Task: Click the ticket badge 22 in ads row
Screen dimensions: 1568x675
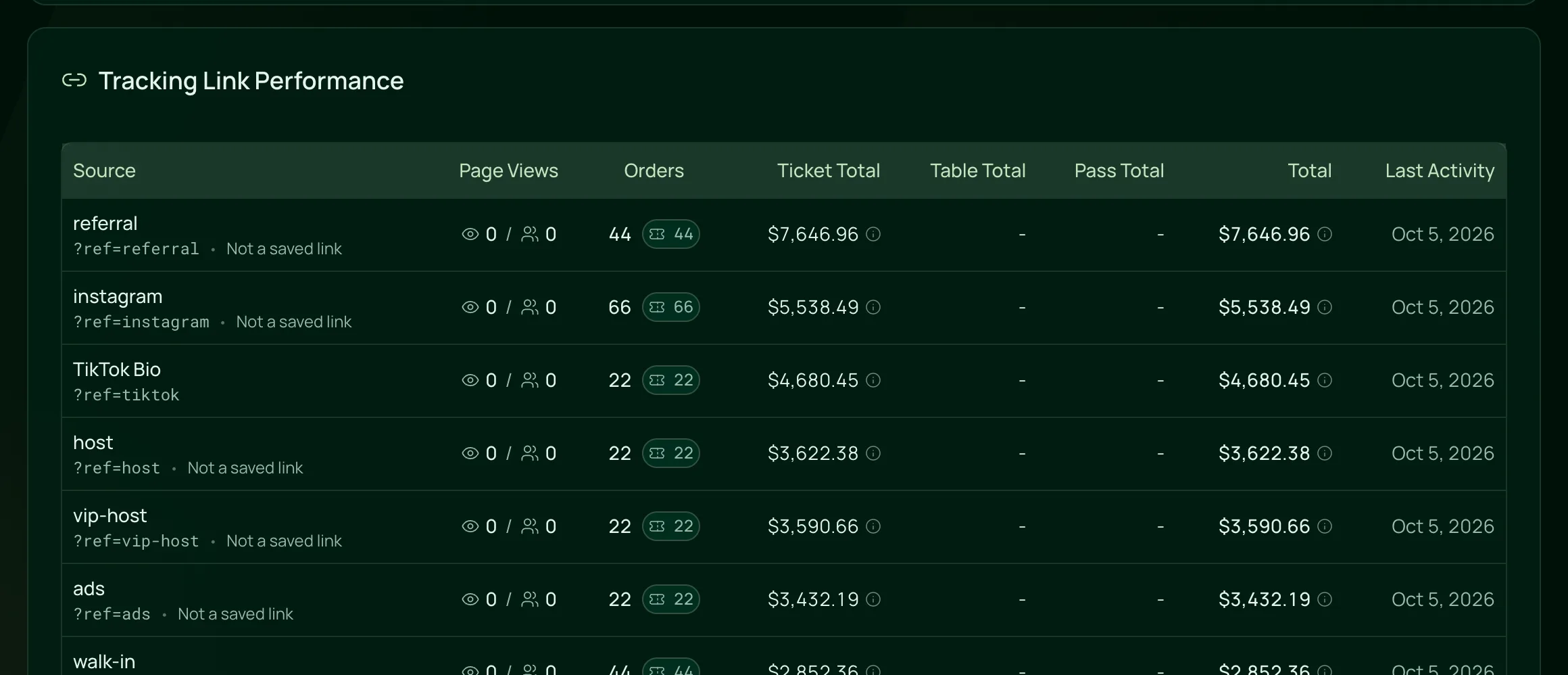Action: point(670,599)
